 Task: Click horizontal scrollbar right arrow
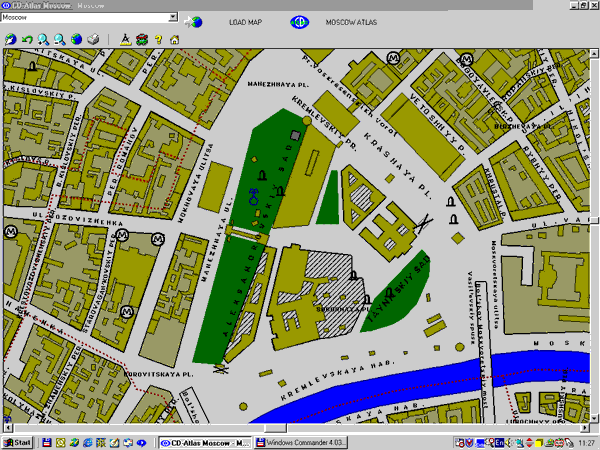point(585,427)
